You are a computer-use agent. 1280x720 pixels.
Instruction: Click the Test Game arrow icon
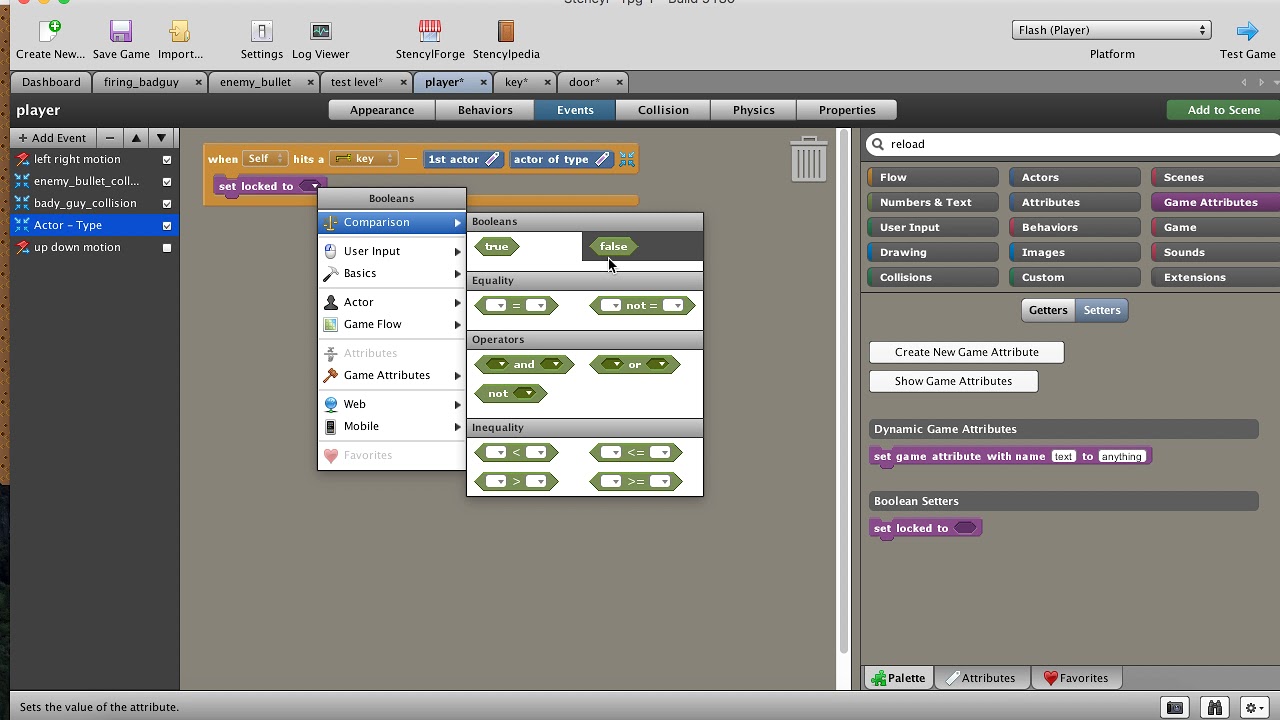(1247, 32)
